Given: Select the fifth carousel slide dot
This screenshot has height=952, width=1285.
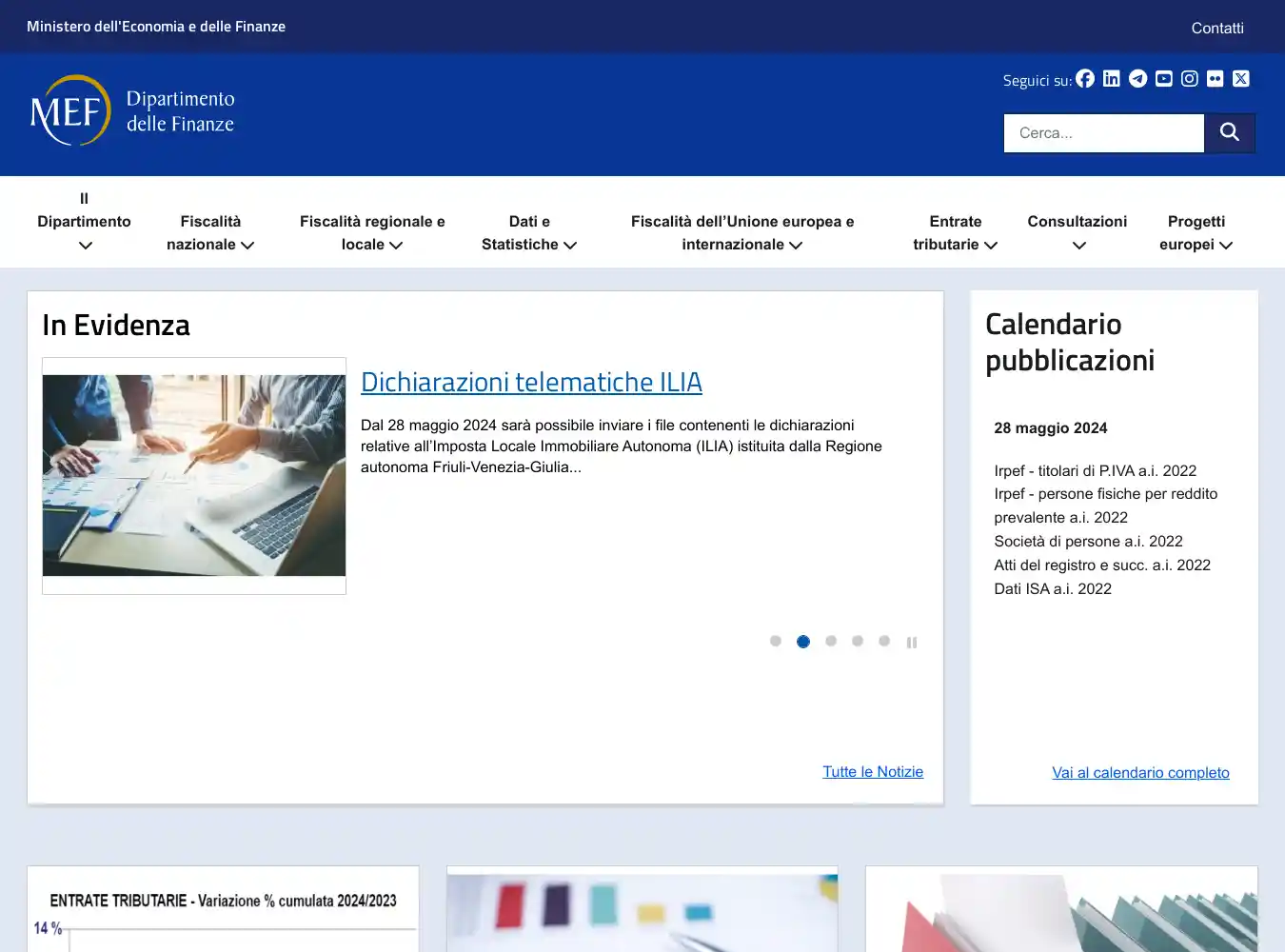Looking at the screenshot, I should [x=884, y=641].
